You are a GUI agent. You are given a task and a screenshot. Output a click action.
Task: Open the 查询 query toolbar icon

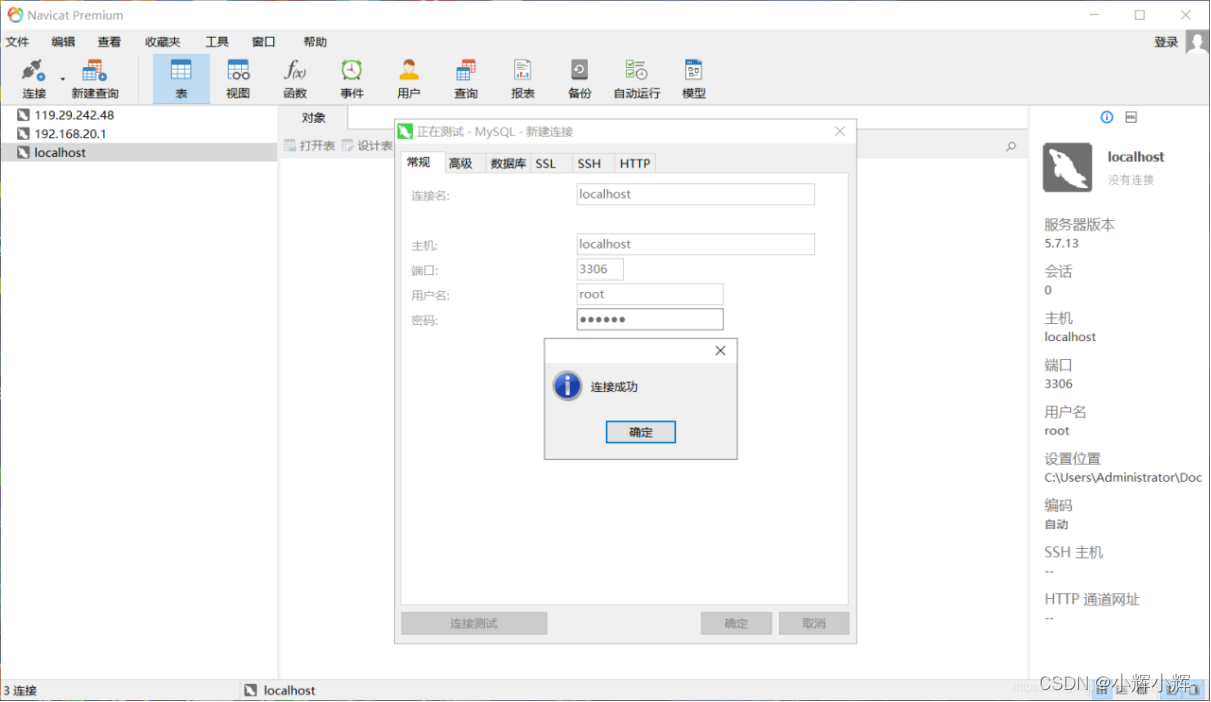pos(466,78)
